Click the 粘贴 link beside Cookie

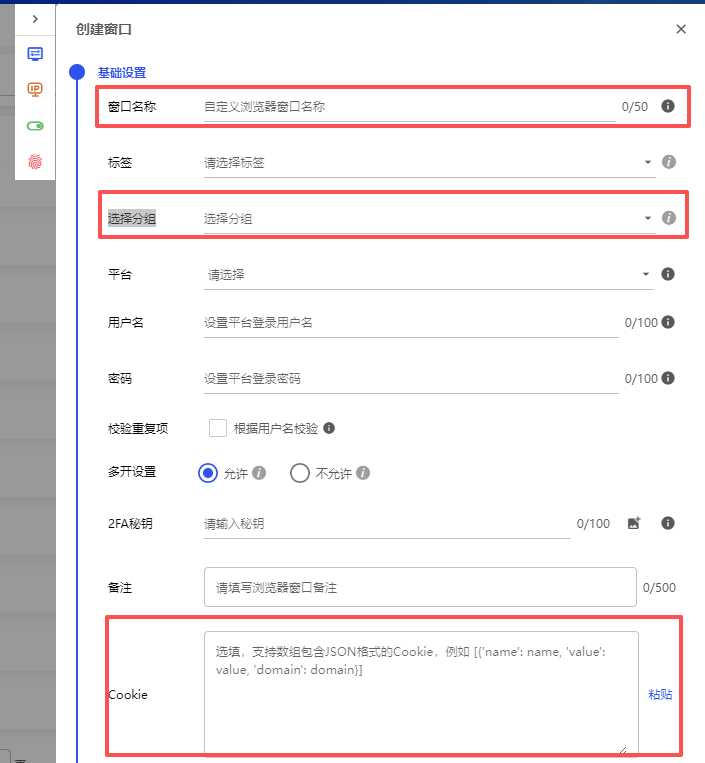click(660, 694)
